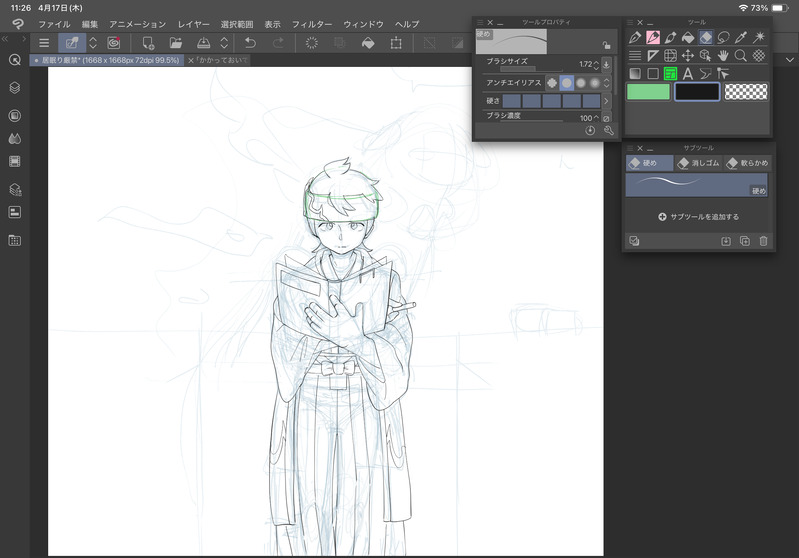
Task: Select the Balloon tool icon
Action: [x=706, y=74]
